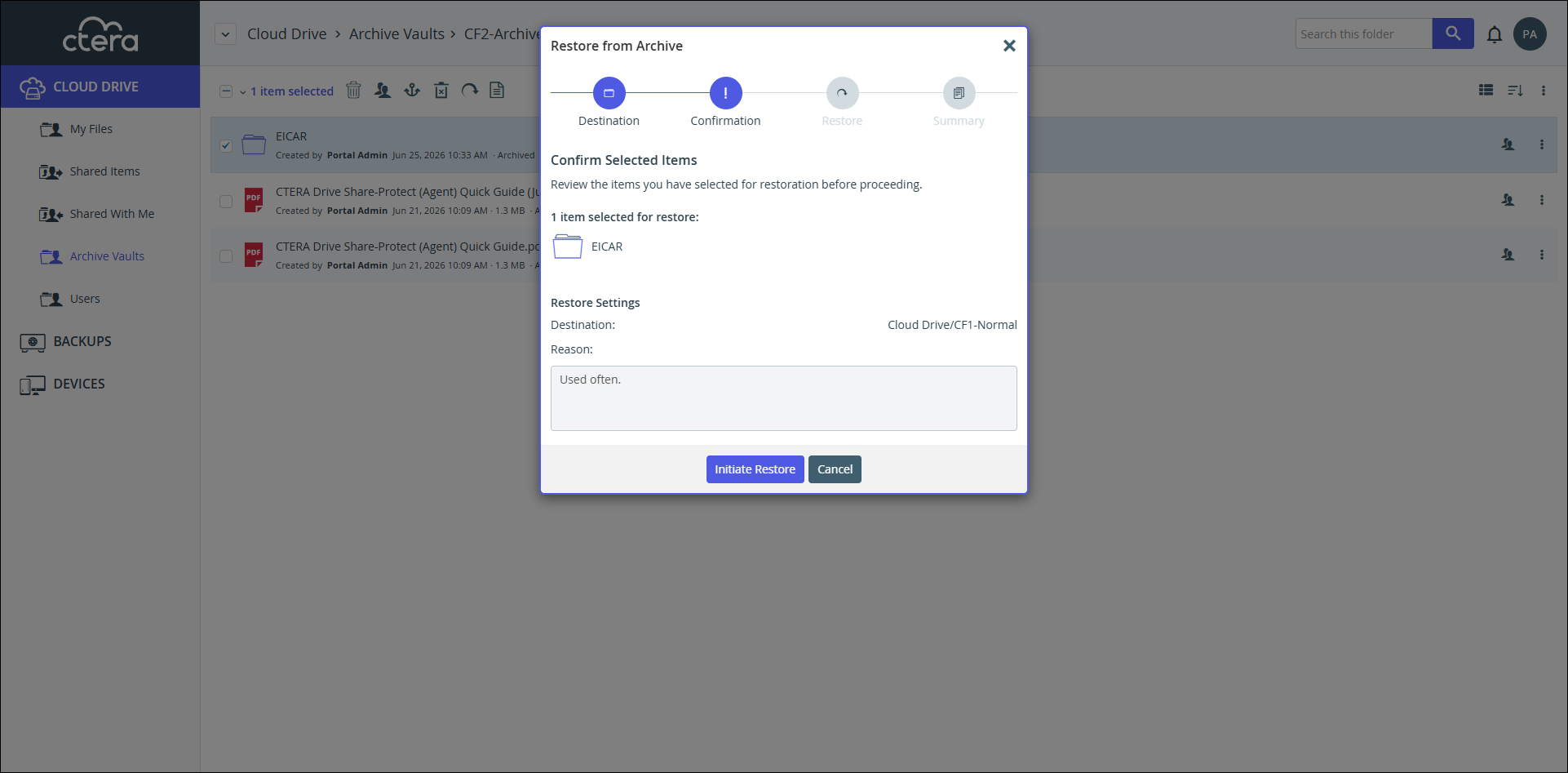The width and height of the screenshot is (1568, 773).
Task: Open Archive Vaults in the sidebar
Action: point(107,256)
